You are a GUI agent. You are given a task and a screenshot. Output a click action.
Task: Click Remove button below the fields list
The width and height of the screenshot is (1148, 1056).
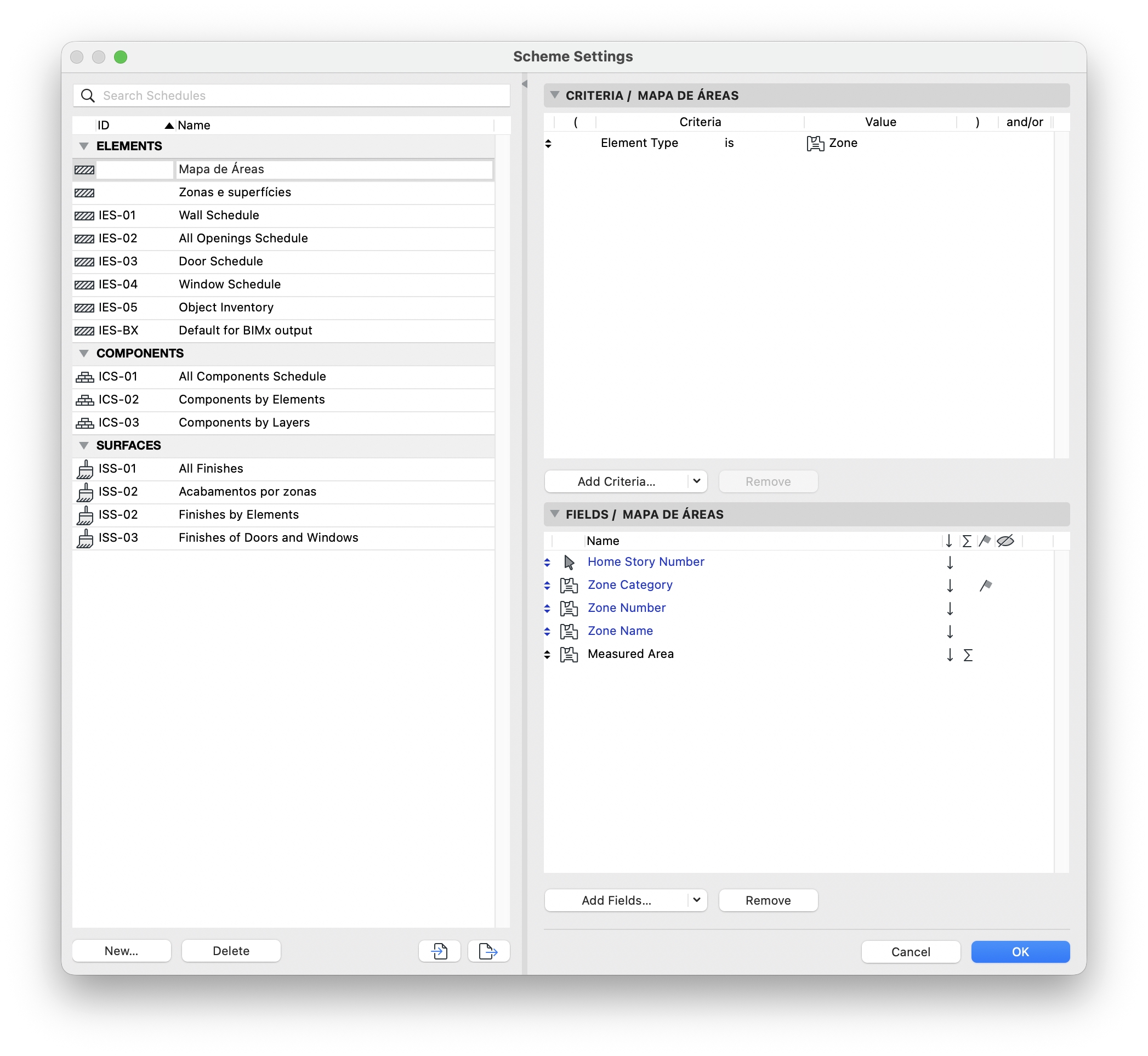[768, 900]
